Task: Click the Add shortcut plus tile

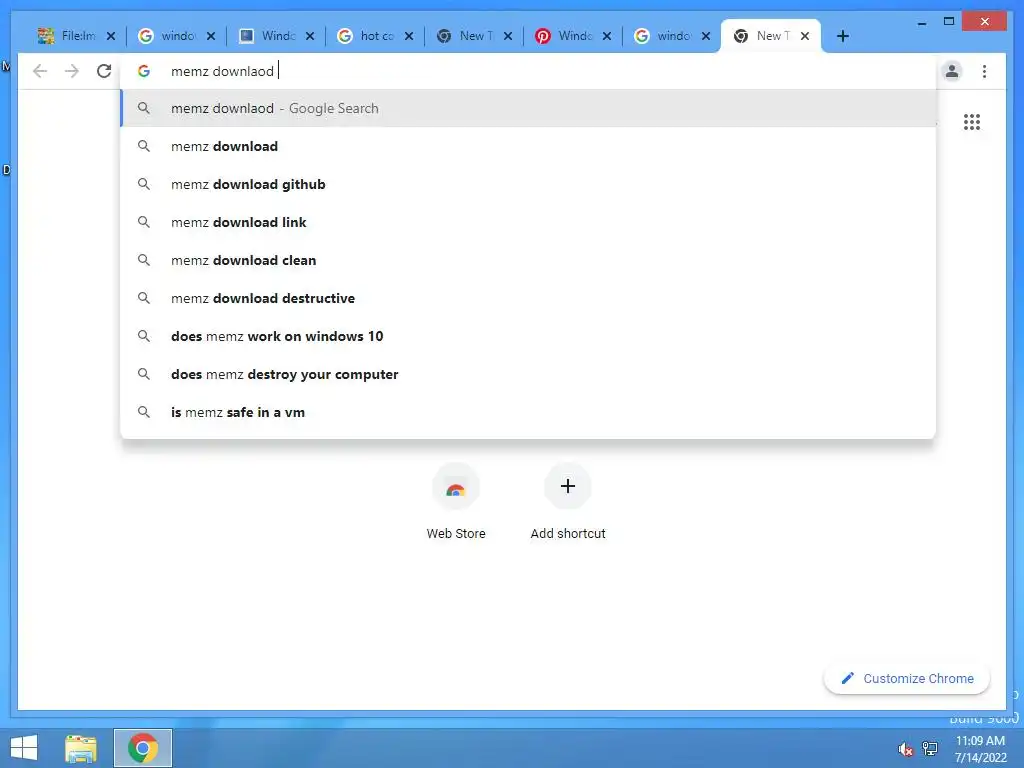Action: 568,501
